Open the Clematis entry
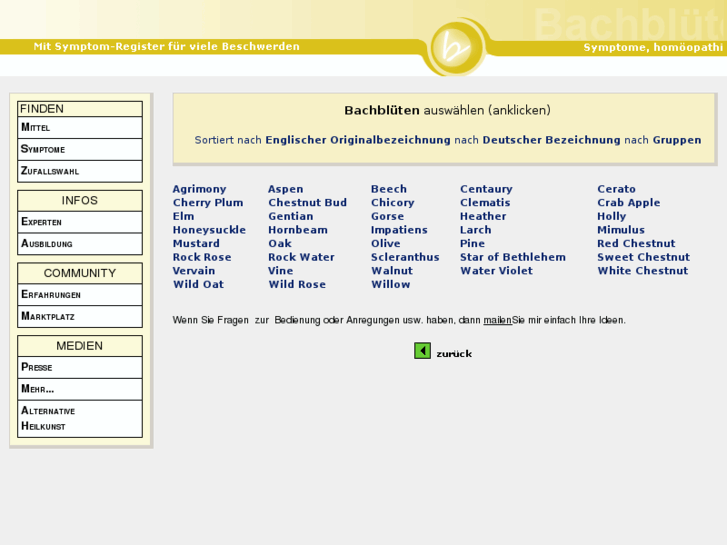Viewport: 727px width, 545px height. click(x=485, y=203)
